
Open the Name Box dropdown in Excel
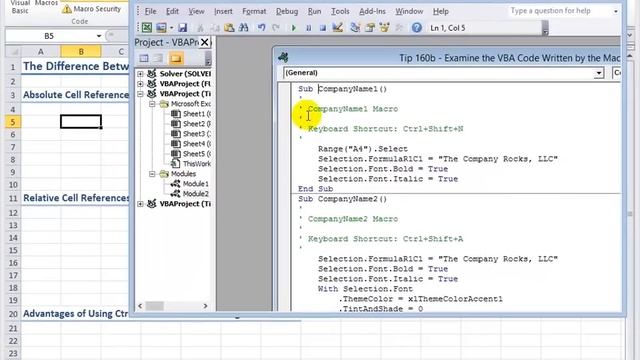pyautogui.click(x=99, y=36)
